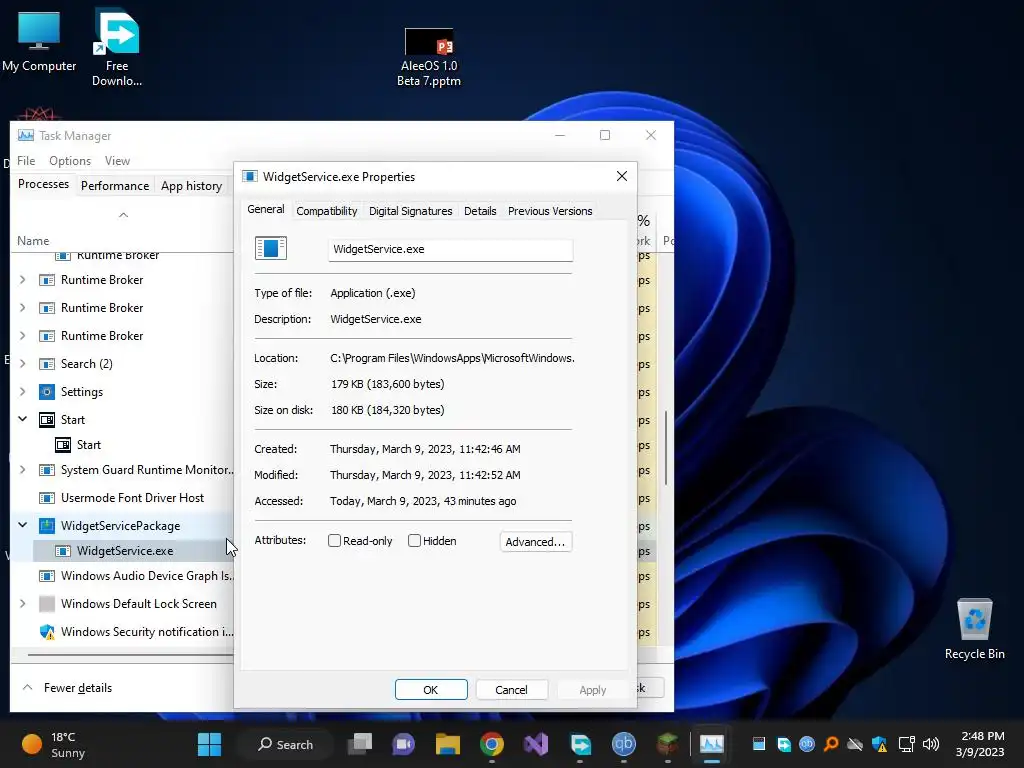The image size is (1024, 768).
Task: Click the Task Manager vertical scrollbar
Action: [x=665, y=448]
